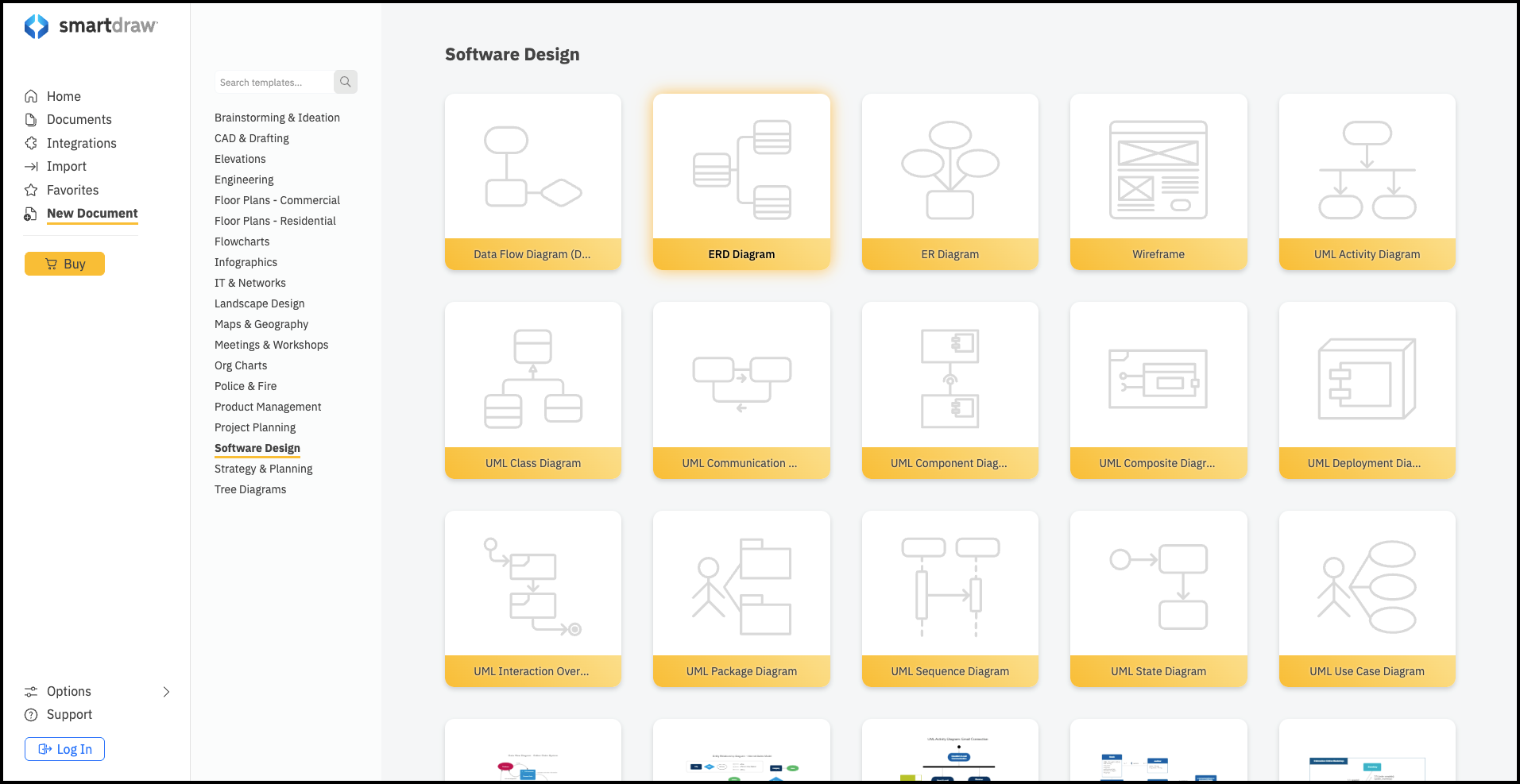This screenshot has width=1520, height=784.
Task: Select Floor Plans - Commercial category
Action: (277, 200)
